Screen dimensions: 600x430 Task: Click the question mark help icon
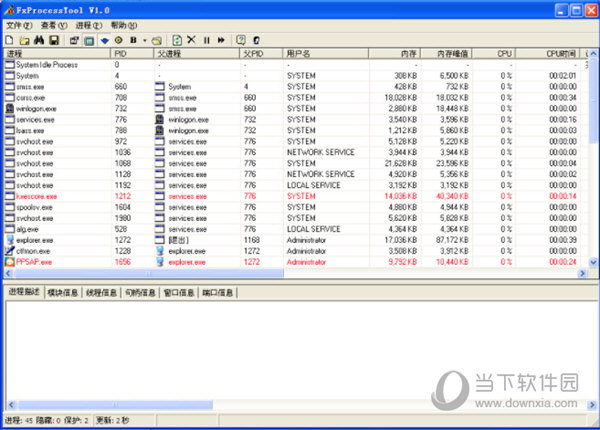click(241, 39)
